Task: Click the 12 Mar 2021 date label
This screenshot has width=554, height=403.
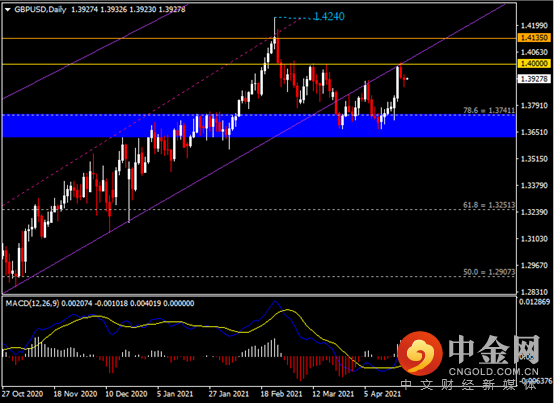Action: tap(333, 394)
